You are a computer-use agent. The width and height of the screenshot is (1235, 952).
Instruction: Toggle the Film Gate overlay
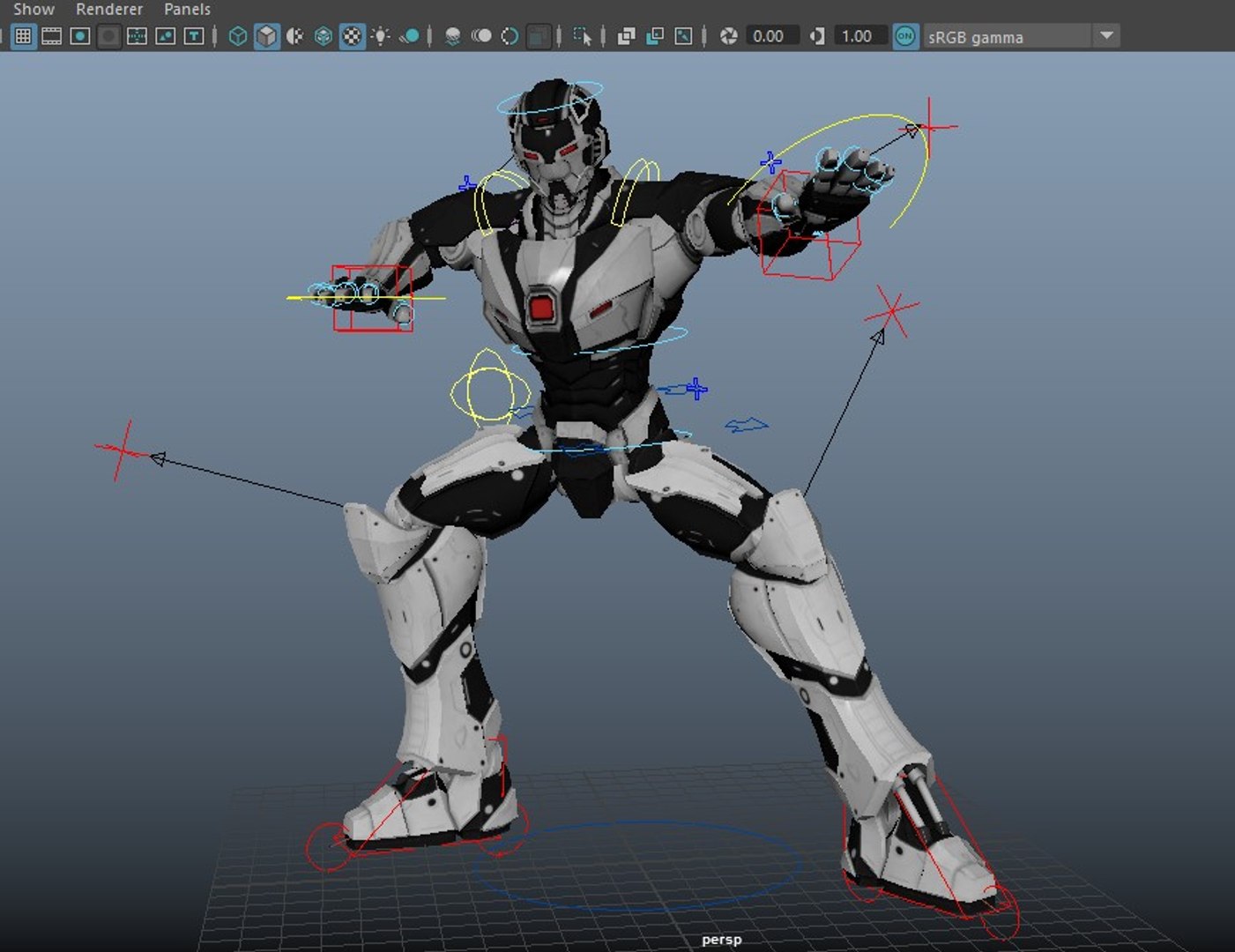point(52,36)
